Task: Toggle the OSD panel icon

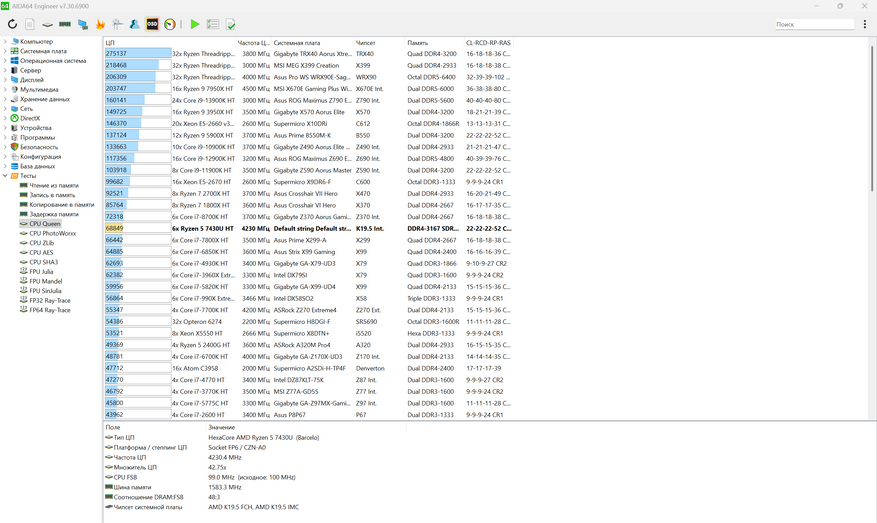Action: click(x=152, y=24)
